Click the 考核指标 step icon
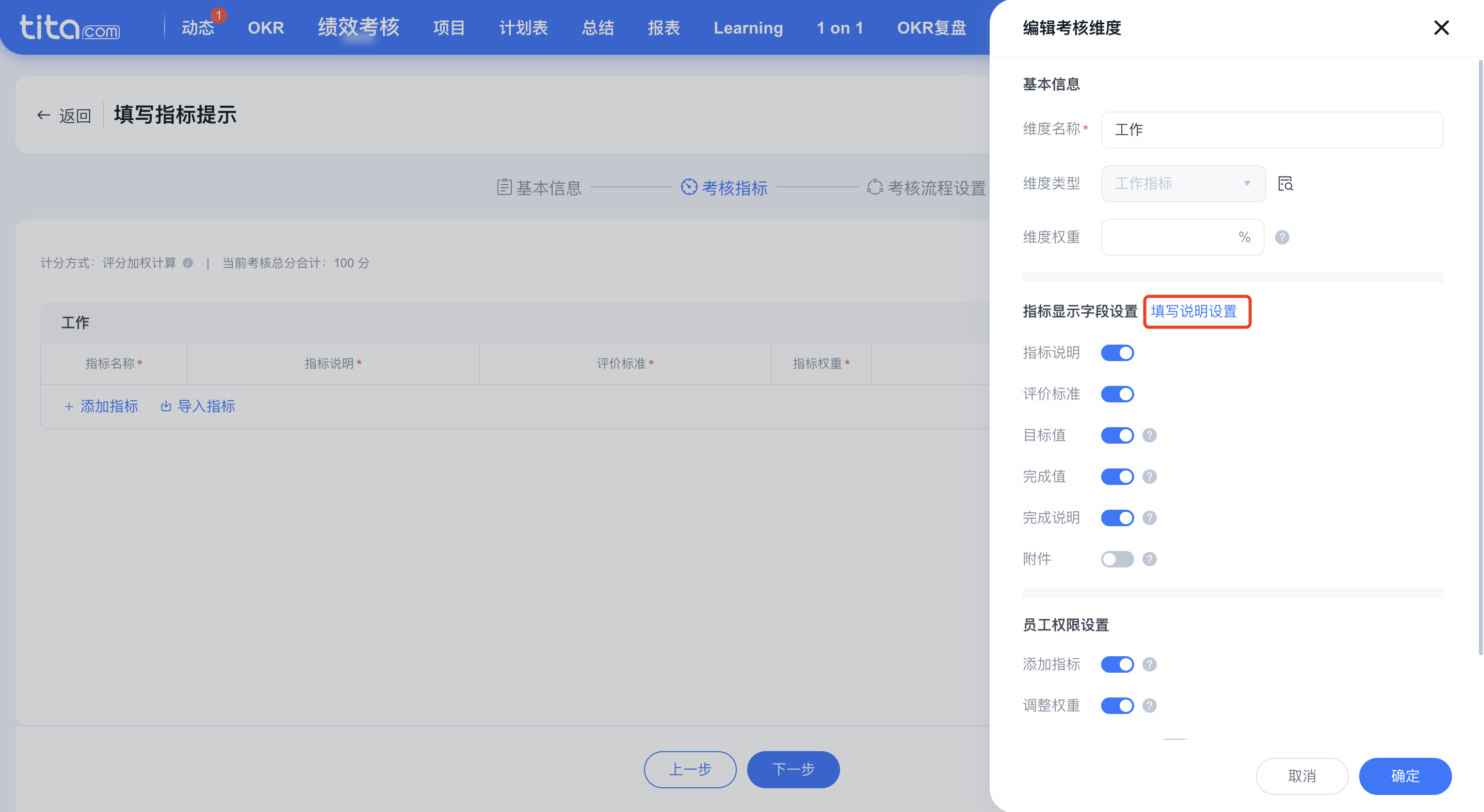This screenshot has height=812, width=1484. [x=689, y=187]
